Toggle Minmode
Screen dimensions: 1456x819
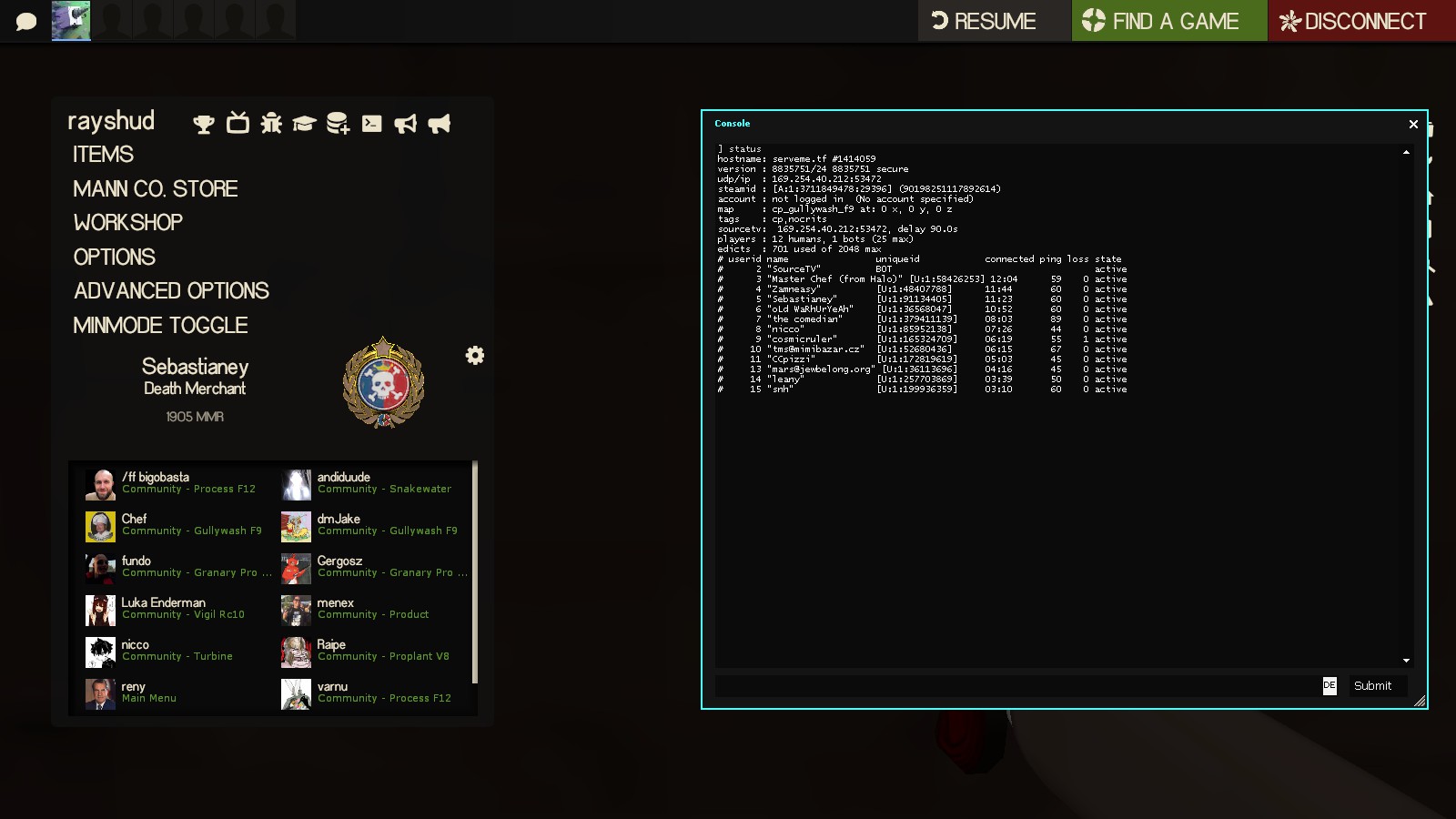[x=160, y=326]
